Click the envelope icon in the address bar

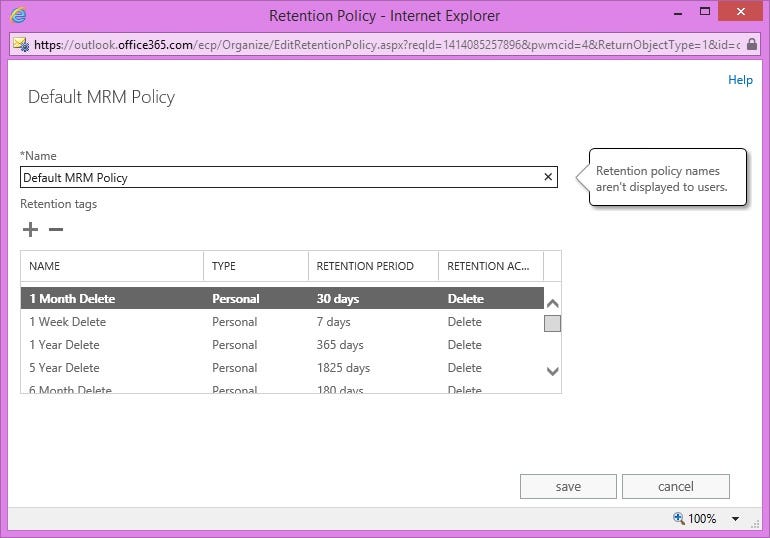(21, 44)
